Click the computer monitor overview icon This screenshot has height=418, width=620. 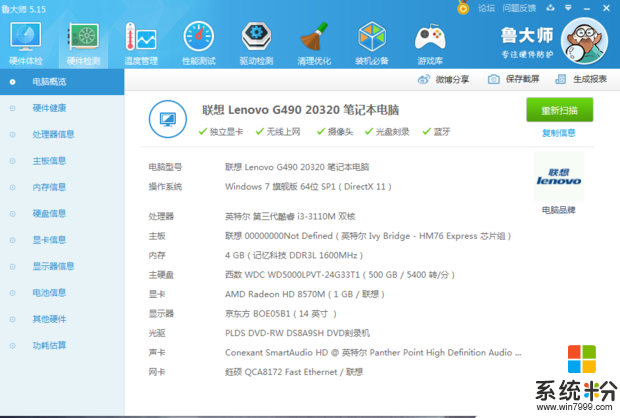[x=168, y=119]
